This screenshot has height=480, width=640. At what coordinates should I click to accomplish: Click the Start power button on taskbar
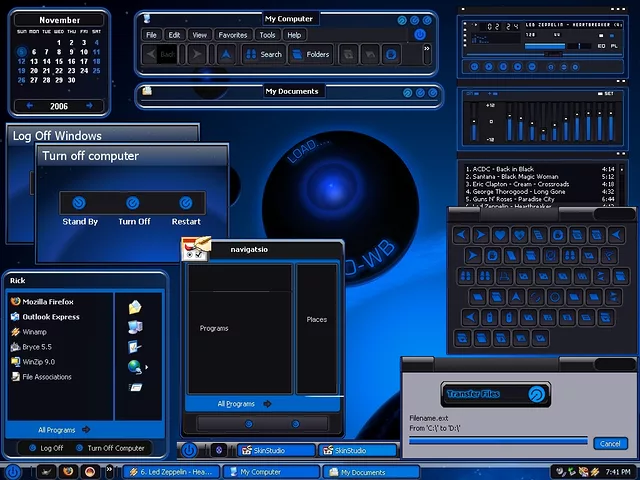point(13,471)
